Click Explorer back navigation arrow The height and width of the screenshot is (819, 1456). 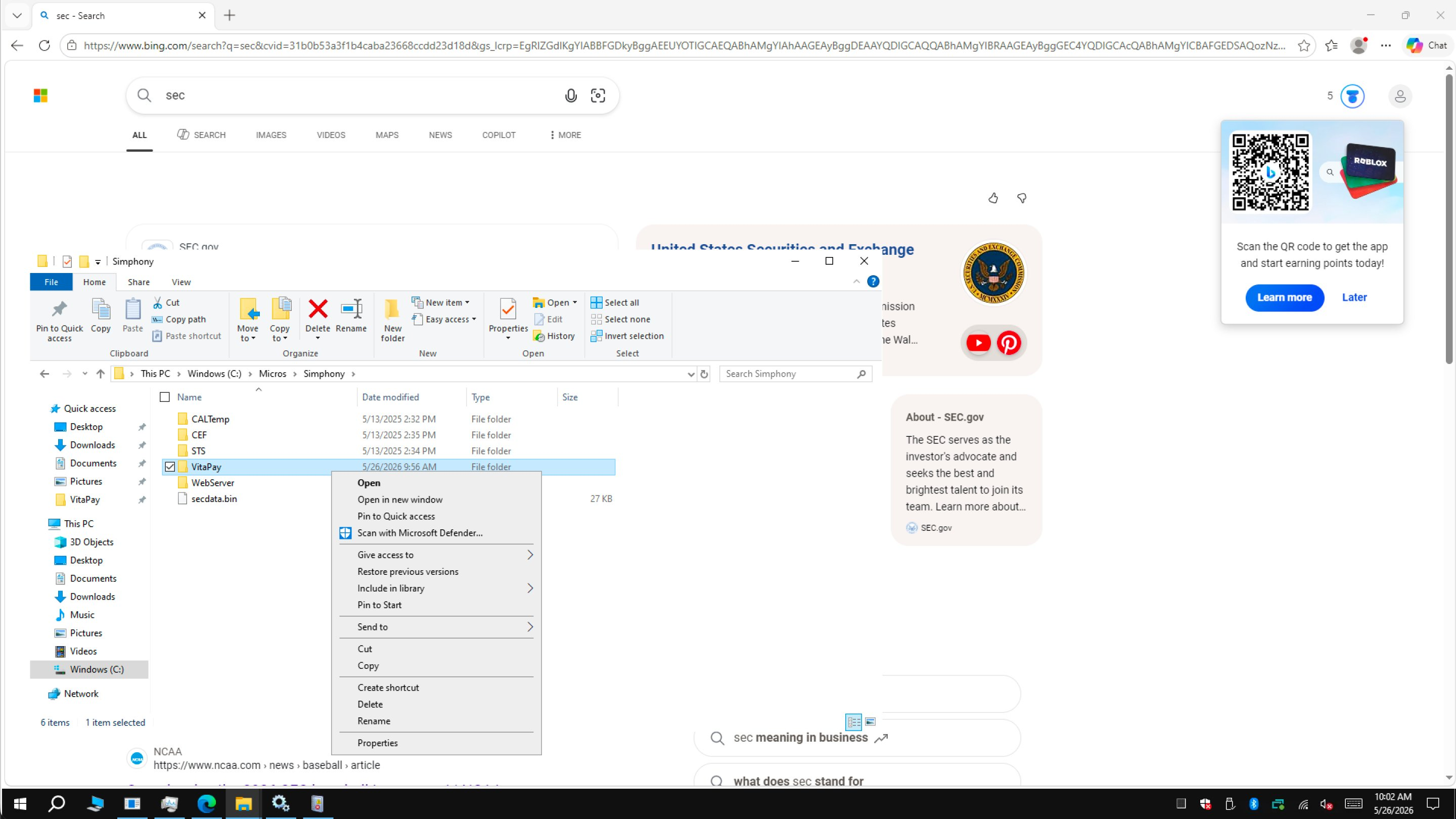[x=44, y=374]
